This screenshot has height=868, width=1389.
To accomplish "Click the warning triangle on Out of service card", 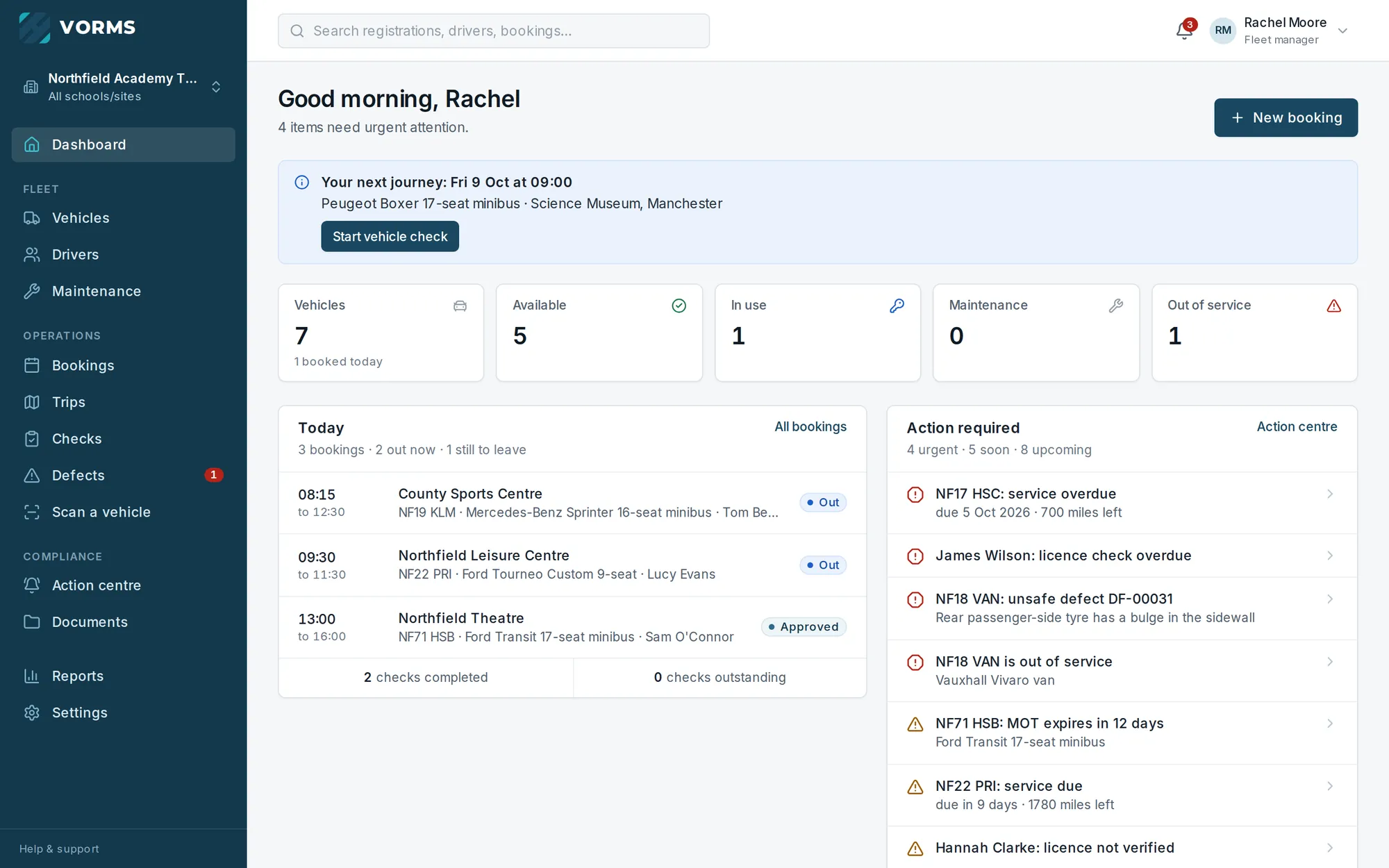I will (x=1333, y=306).
